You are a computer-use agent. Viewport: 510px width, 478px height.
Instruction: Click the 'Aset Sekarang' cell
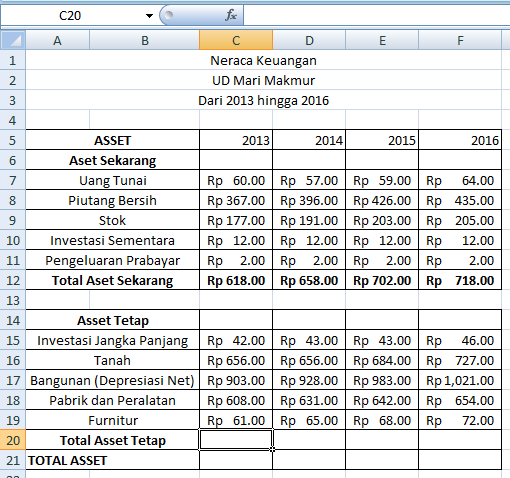click(x=113, y=160)
